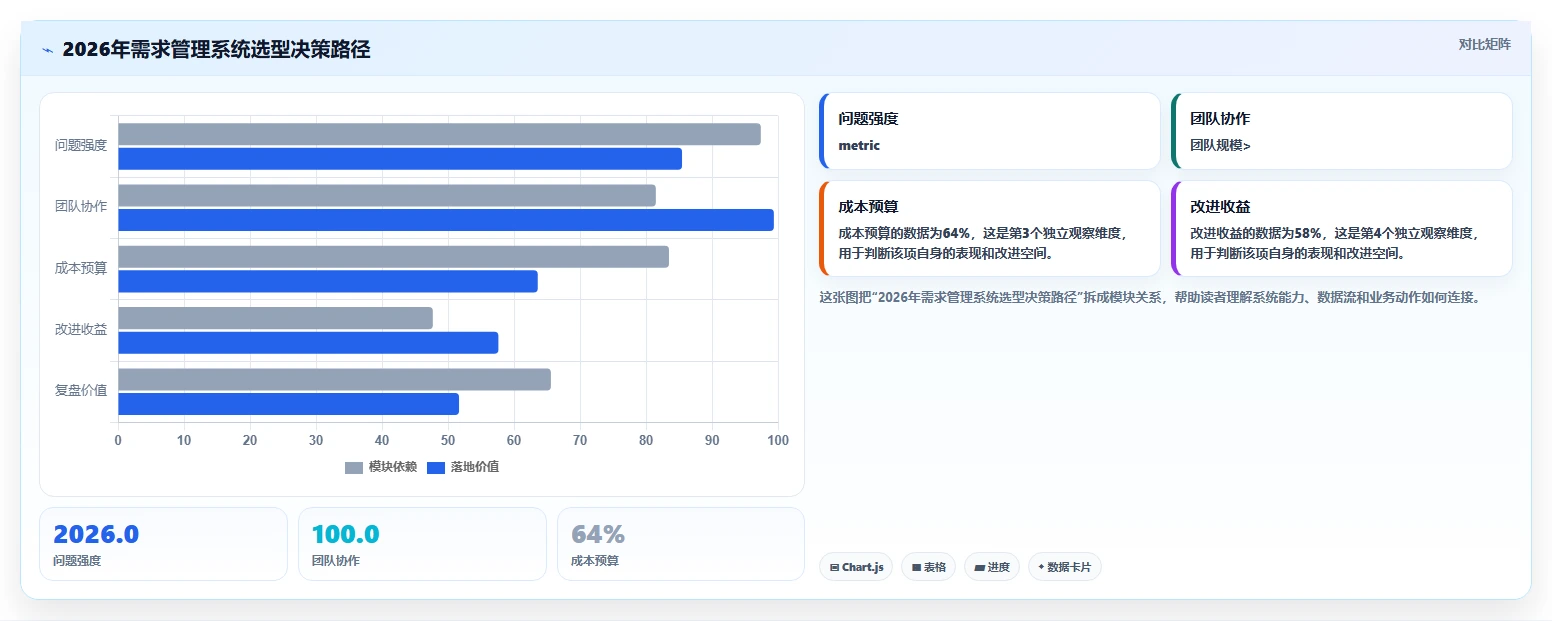Screen dimensions: 1552x621
Task: Click the 模块依赖 legend label
Action: (x=393, y=467)
